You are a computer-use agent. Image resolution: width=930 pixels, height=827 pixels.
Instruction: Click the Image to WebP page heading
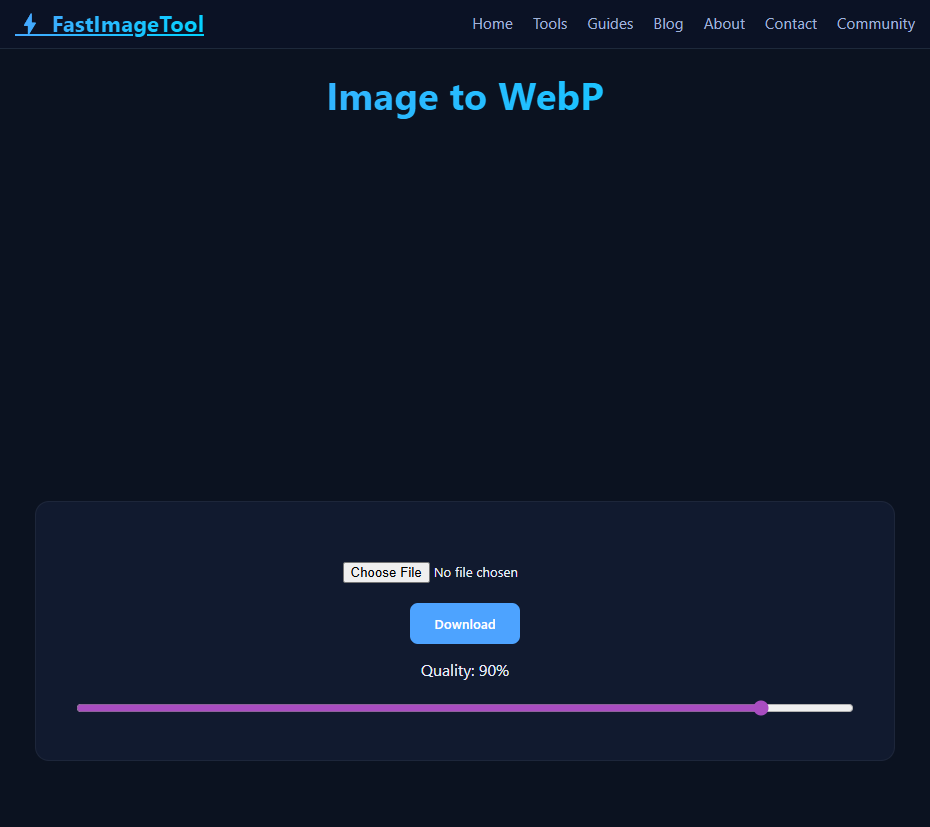464,97
